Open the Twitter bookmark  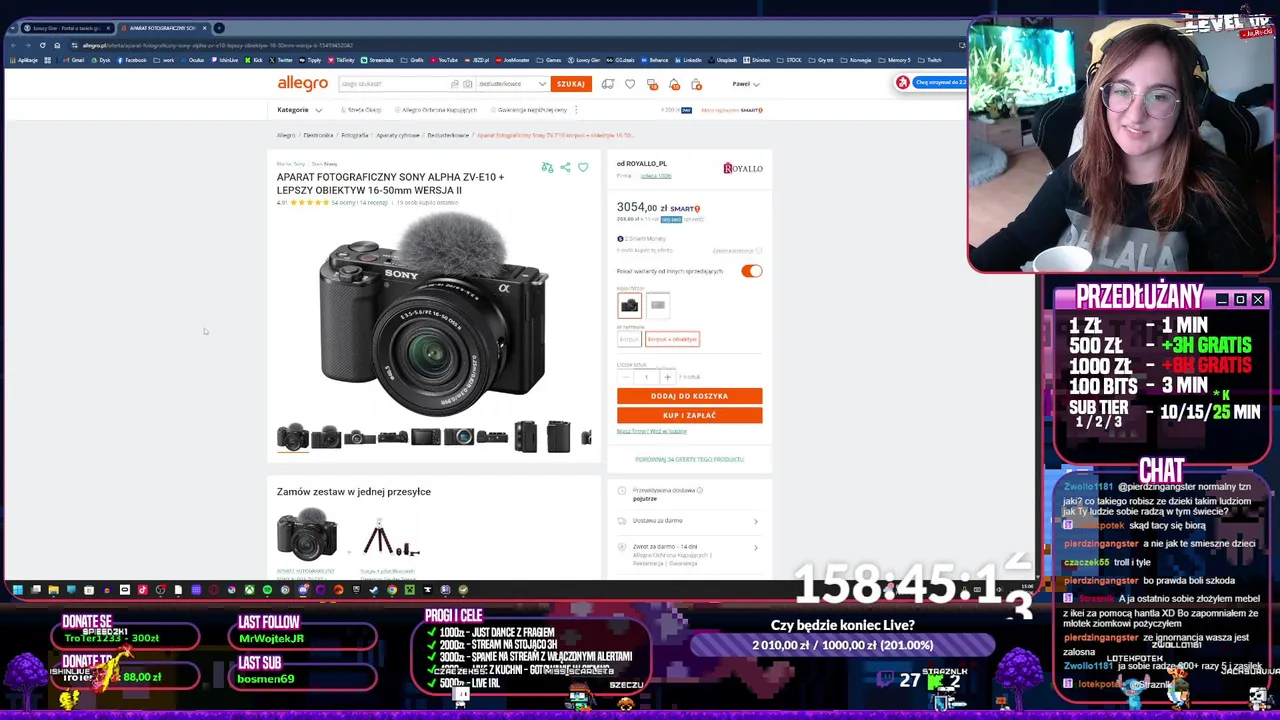click(x=281, y=60)
